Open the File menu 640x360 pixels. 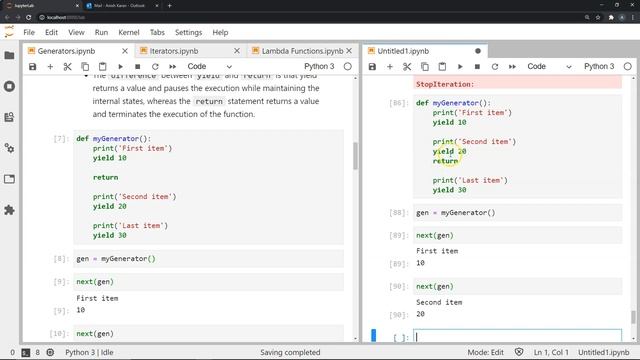(x=29, y=32)
